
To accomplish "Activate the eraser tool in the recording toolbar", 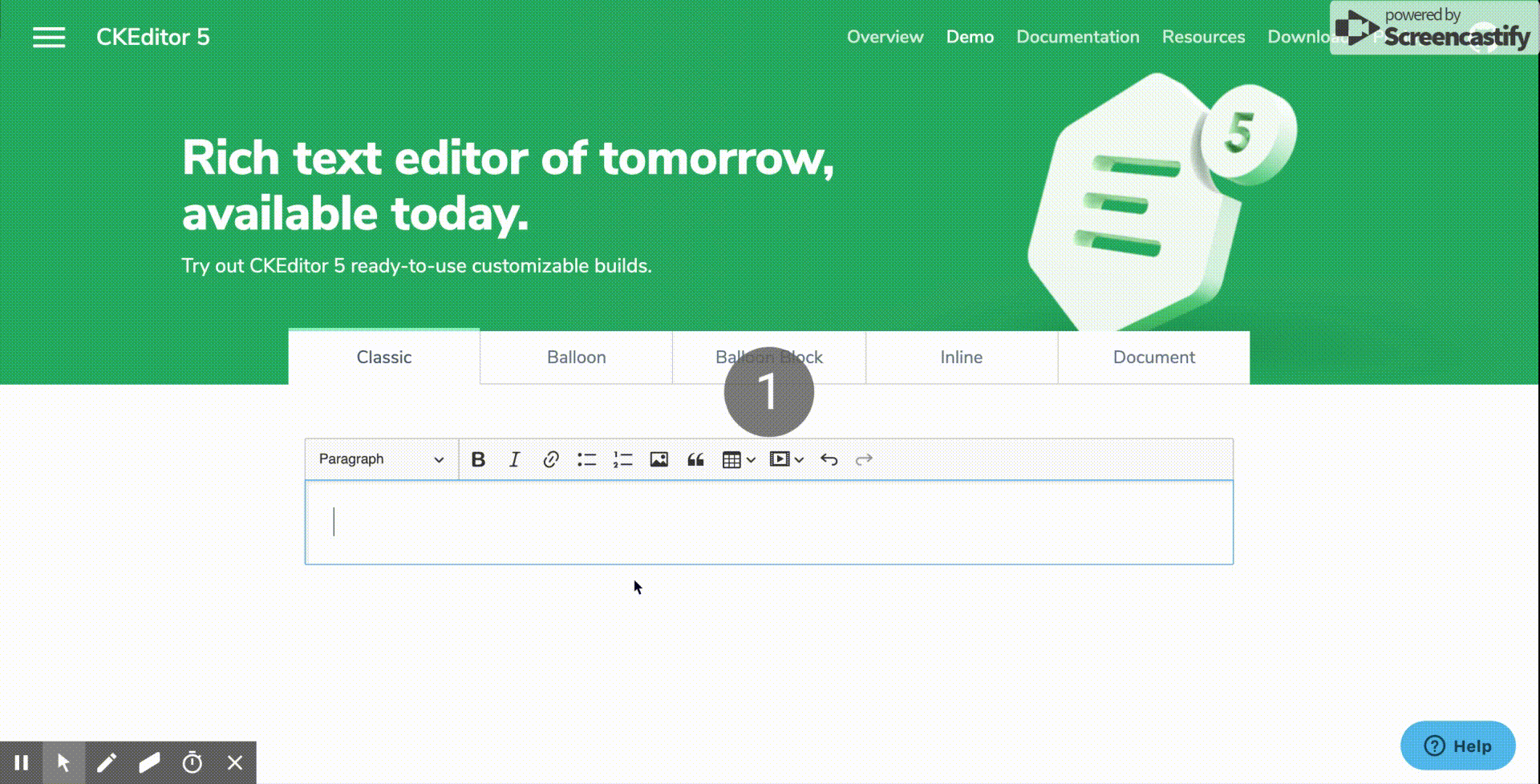I will [x=149, y=762].
